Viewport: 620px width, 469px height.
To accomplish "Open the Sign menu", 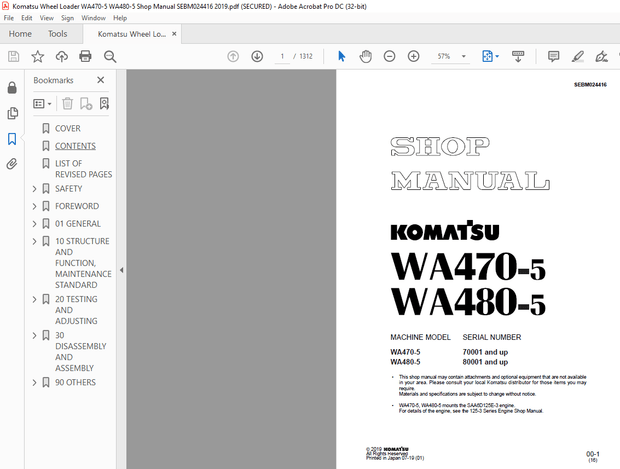I will tap(68, 18).
